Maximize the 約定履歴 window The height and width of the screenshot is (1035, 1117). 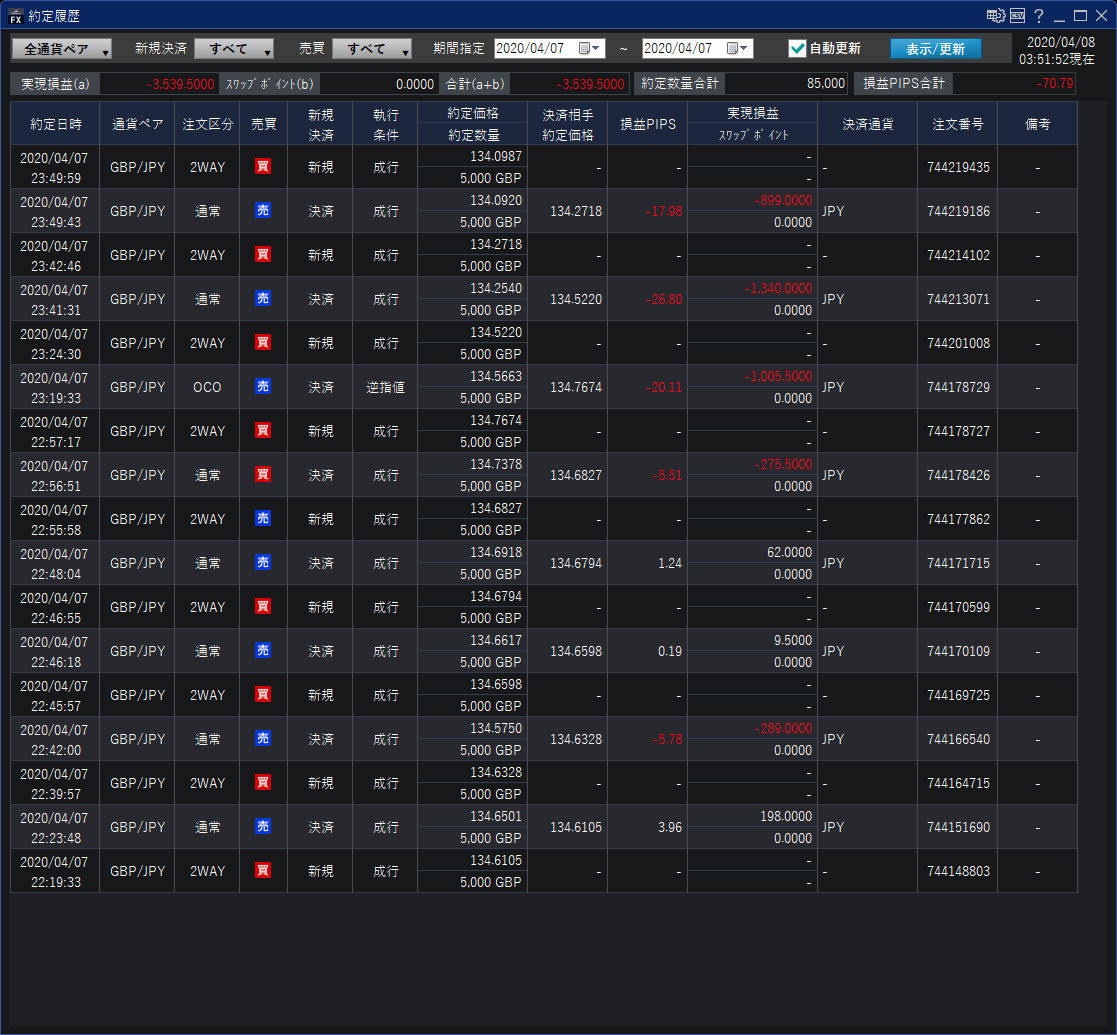pos(1080,16)
